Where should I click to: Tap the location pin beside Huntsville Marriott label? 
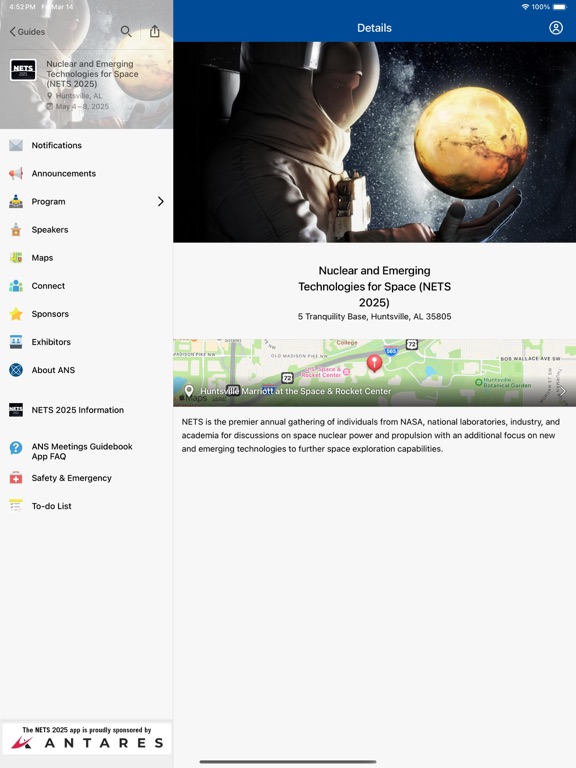[189, 391]
